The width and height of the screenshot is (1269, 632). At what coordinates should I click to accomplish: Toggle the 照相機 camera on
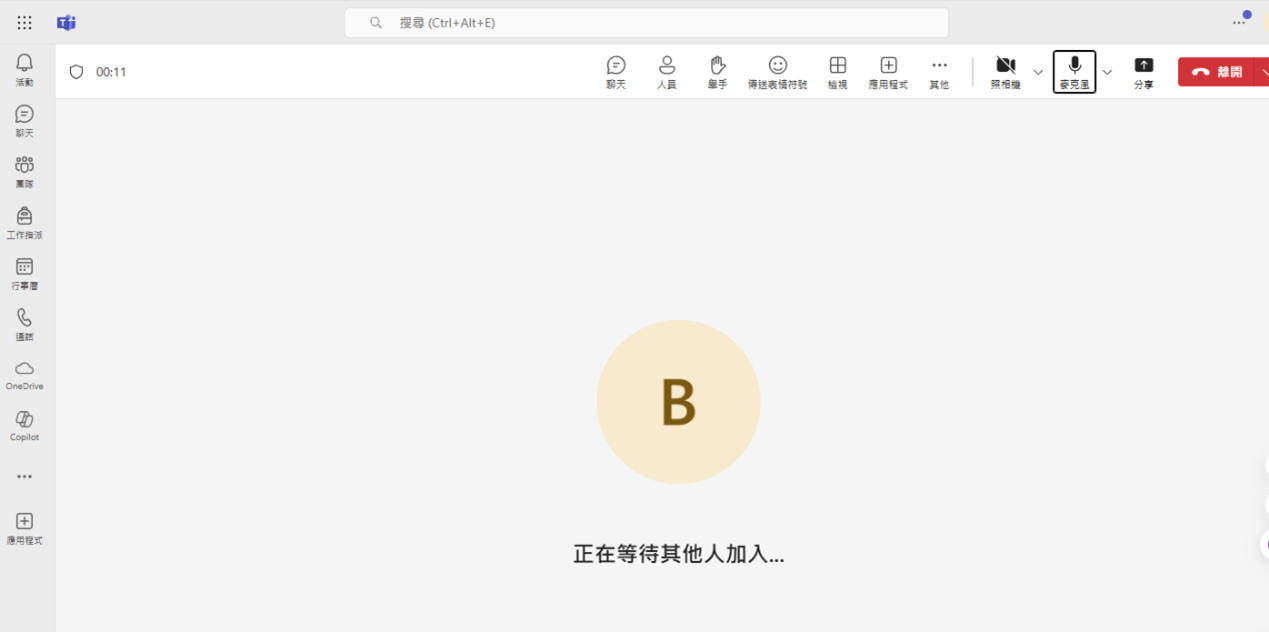[x=1005, y=71]
